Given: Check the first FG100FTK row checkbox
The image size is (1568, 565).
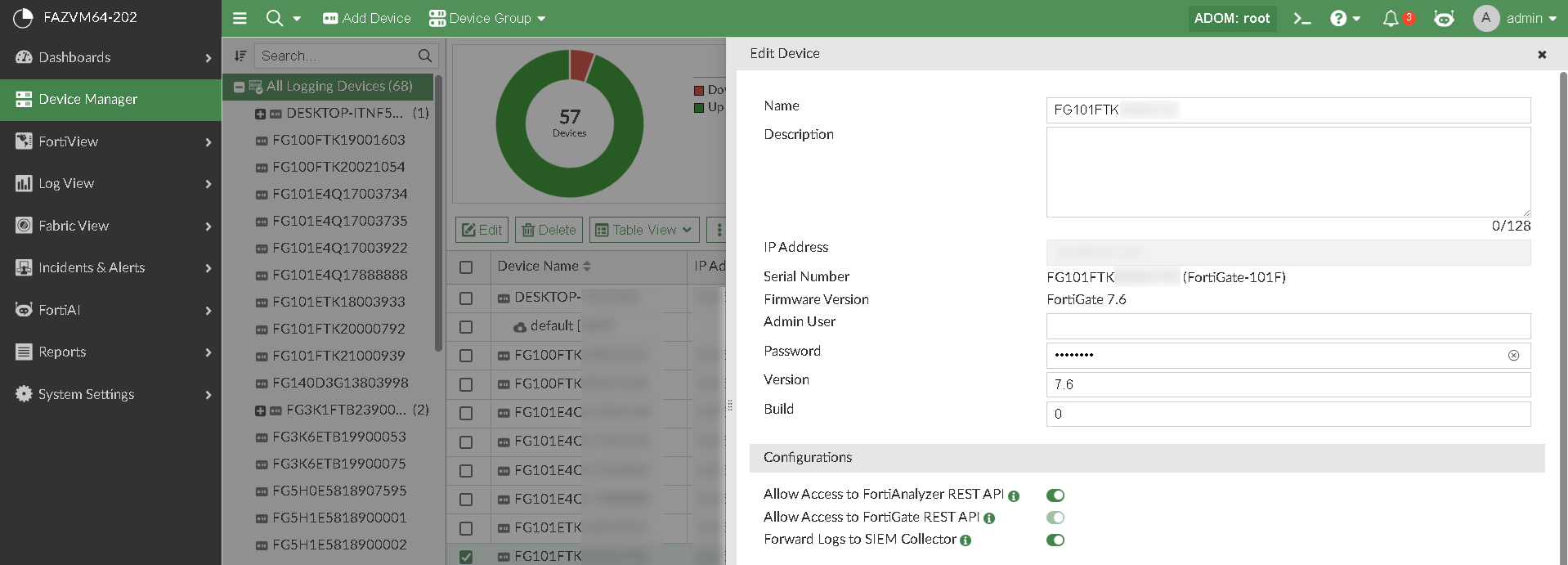Looking at the screenshot, I should pos(466,356).
